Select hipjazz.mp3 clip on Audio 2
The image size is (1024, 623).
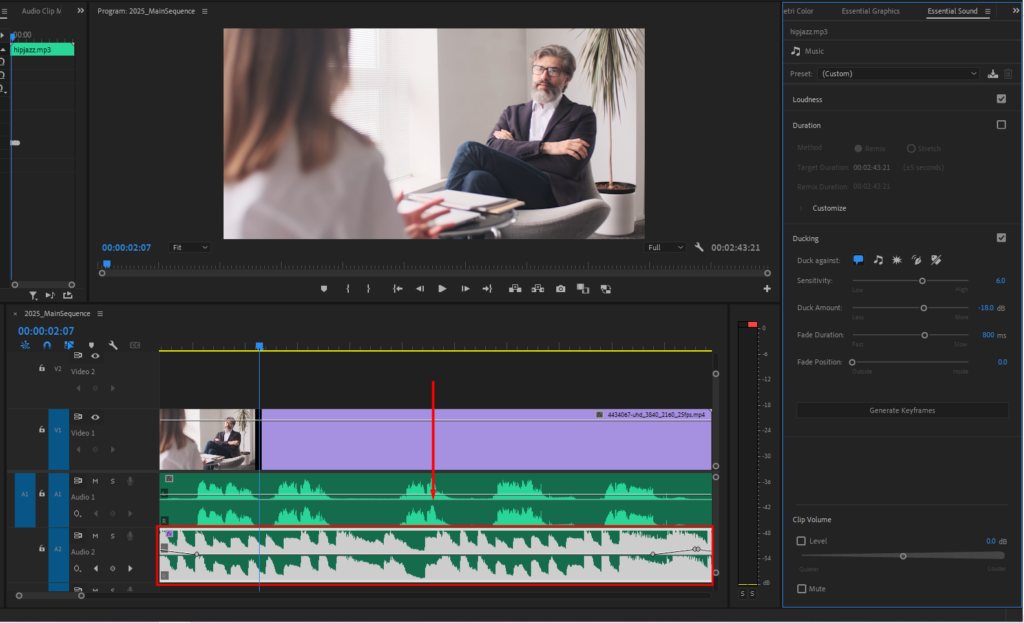(435, 556)
